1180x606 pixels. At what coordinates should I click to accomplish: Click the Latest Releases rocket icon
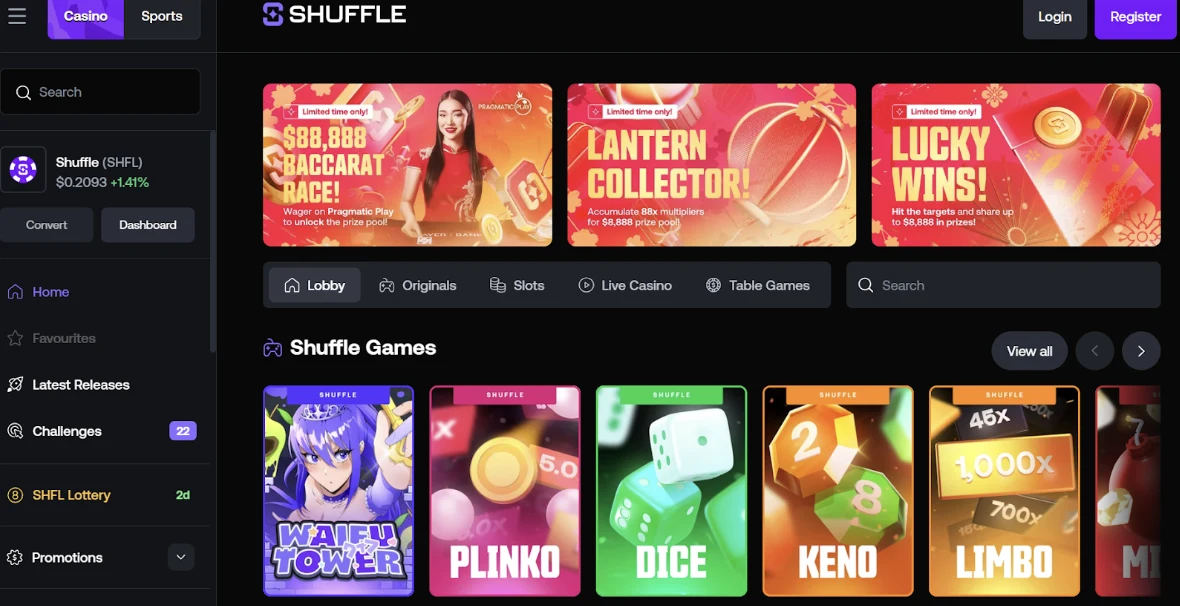15,385
